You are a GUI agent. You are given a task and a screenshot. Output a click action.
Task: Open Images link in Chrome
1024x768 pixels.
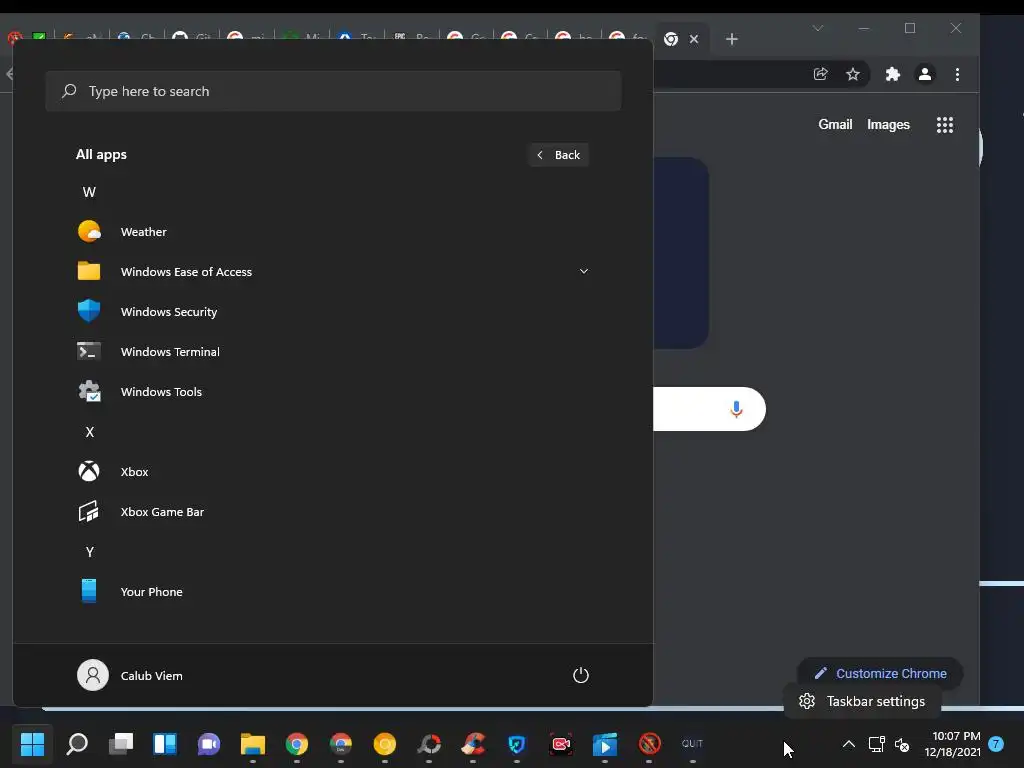[x=888, y=124]
